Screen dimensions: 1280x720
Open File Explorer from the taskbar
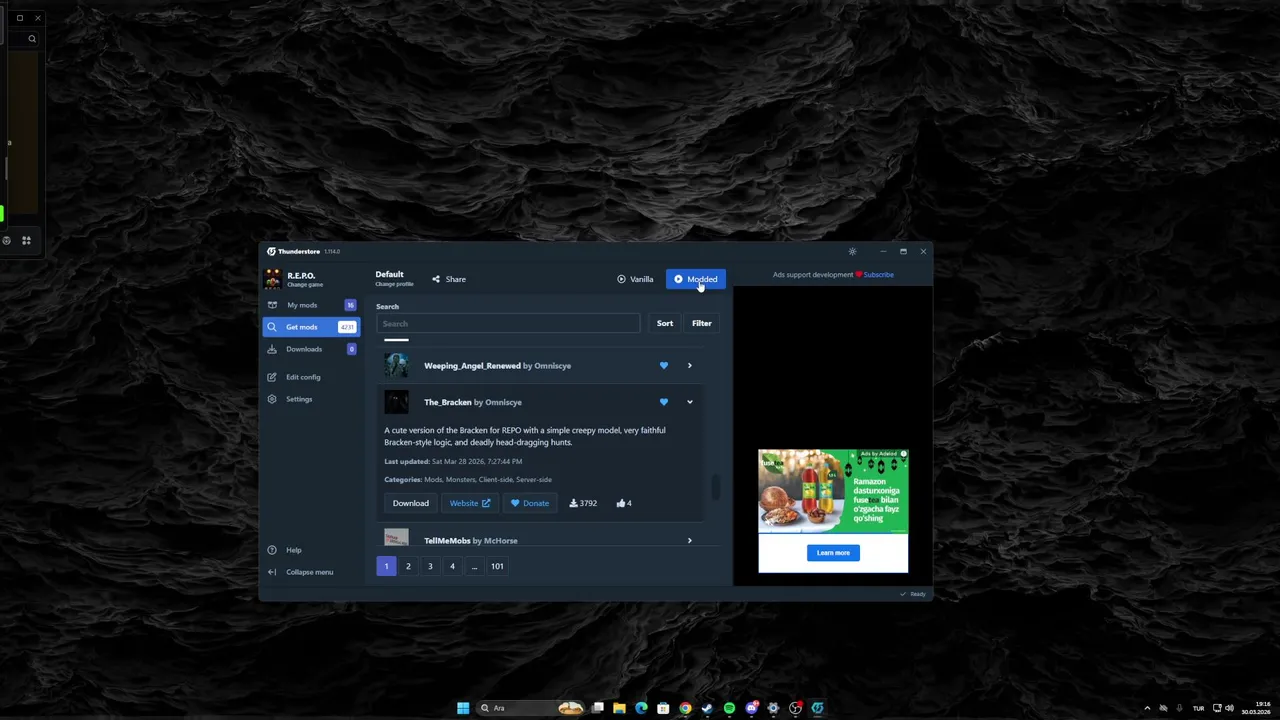tap(619, 708)
